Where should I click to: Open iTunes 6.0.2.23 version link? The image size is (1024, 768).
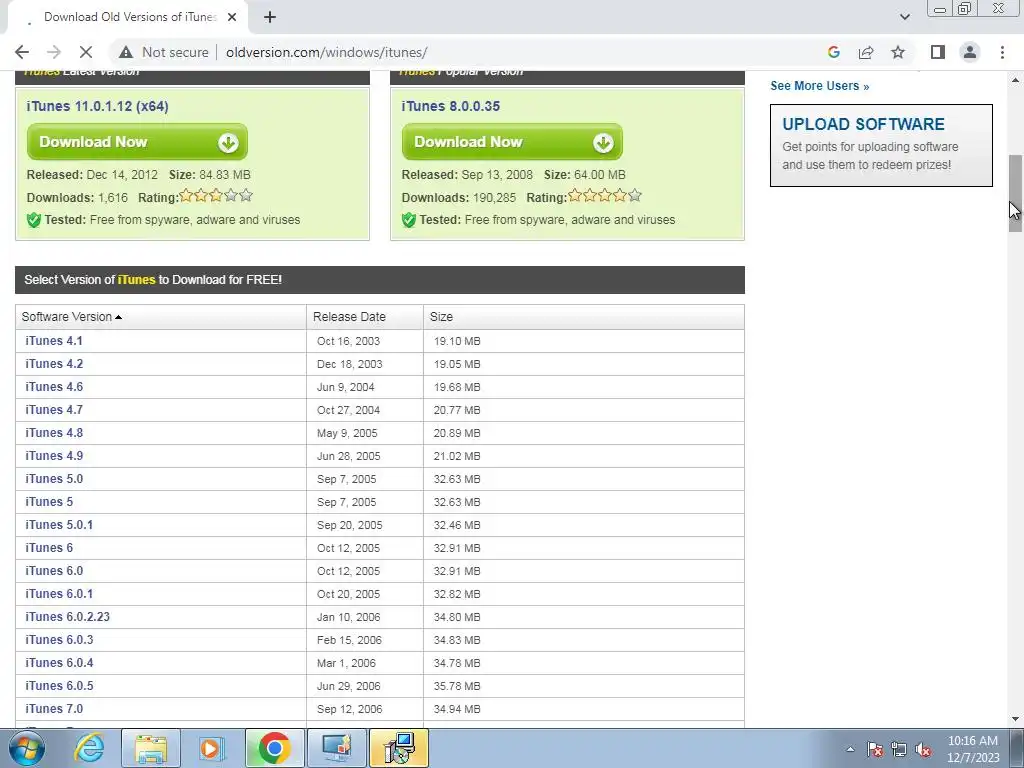pos(67,616)
